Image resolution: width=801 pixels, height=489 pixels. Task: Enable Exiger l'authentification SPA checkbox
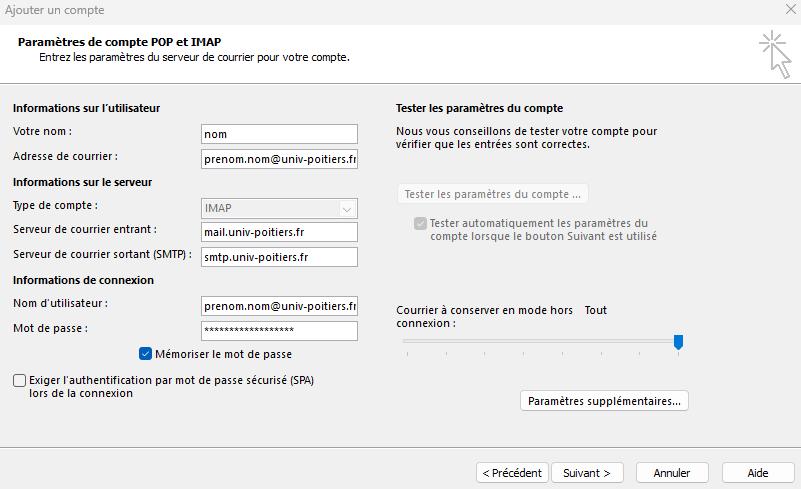point(20,380)
